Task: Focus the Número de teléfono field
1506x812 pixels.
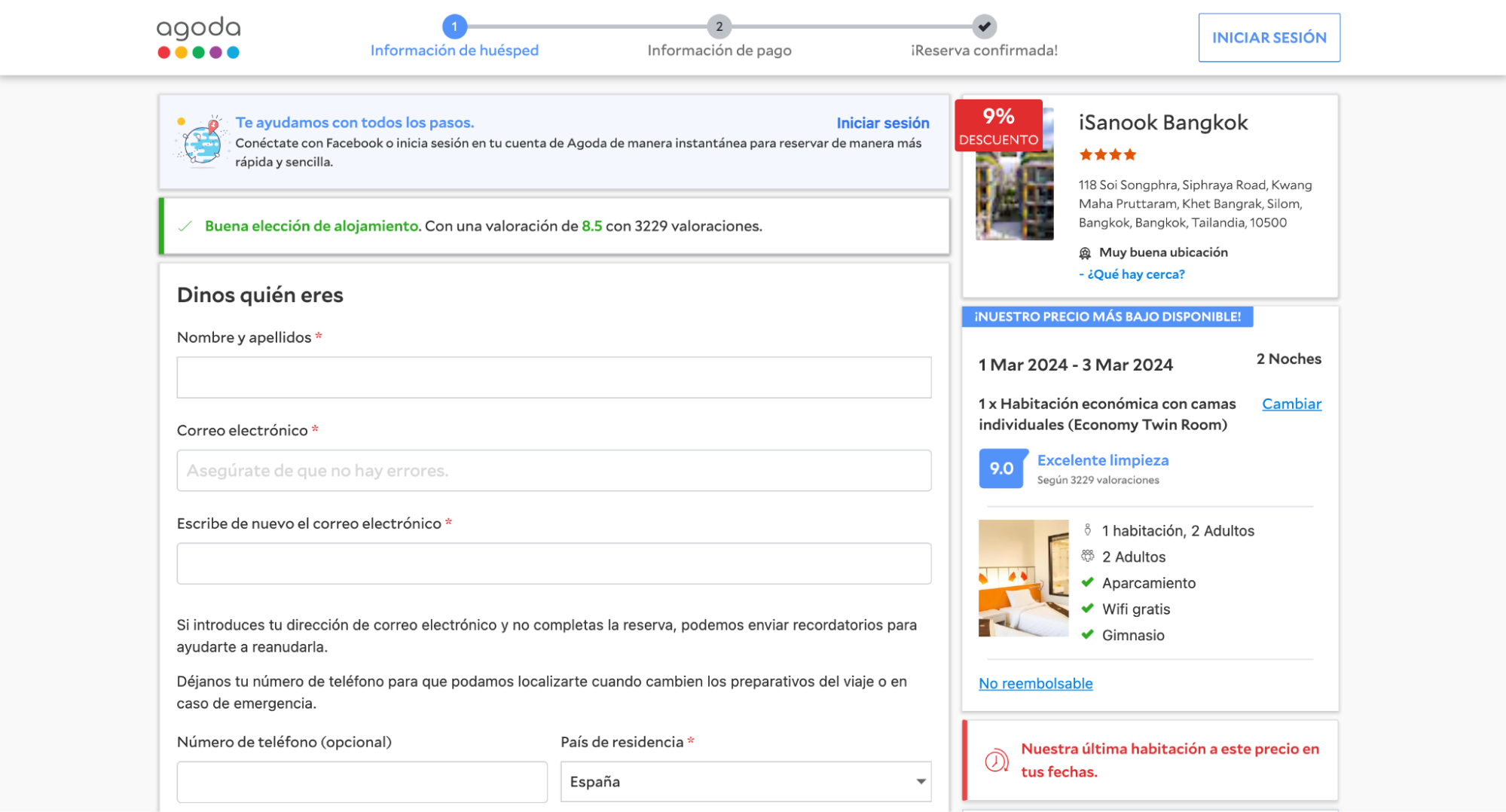Action: (x=362, y=782)
